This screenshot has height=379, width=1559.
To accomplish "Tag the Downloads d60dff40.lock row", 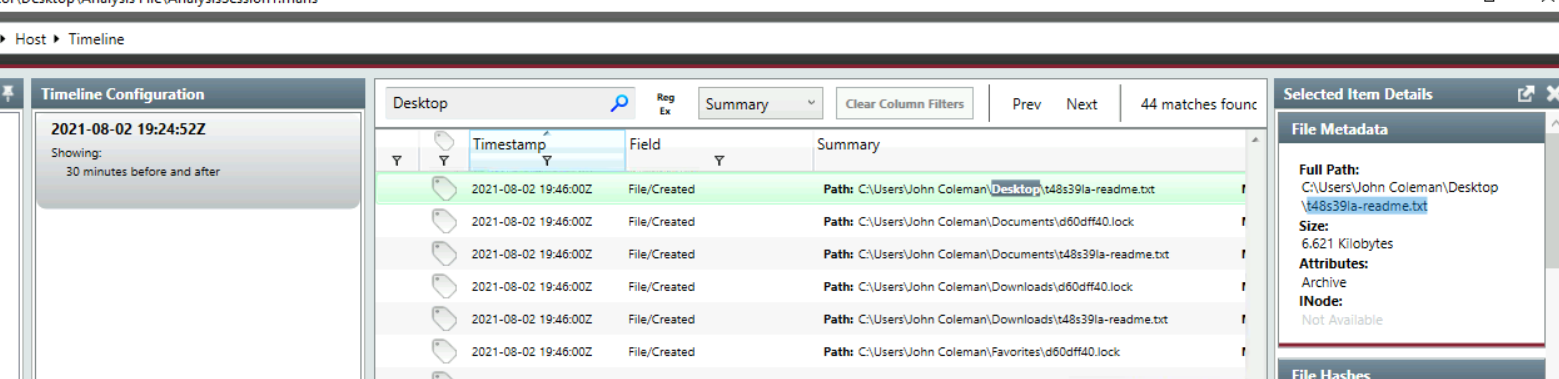I will point(444,286).
